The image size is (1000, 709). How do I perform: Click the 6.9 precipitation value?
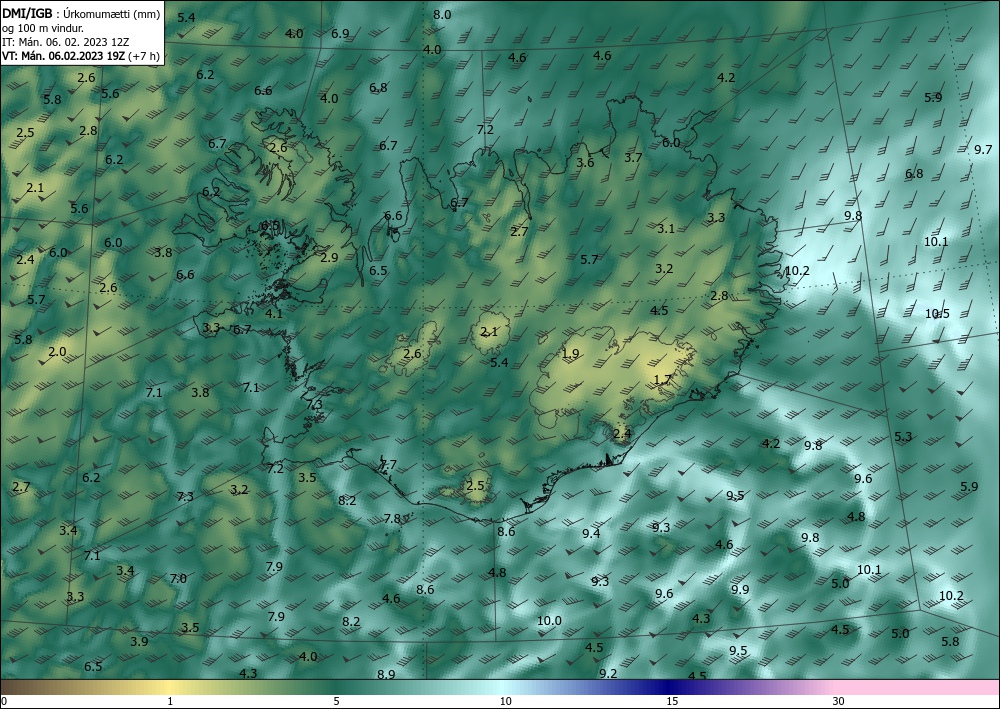[x=340, y=33]
